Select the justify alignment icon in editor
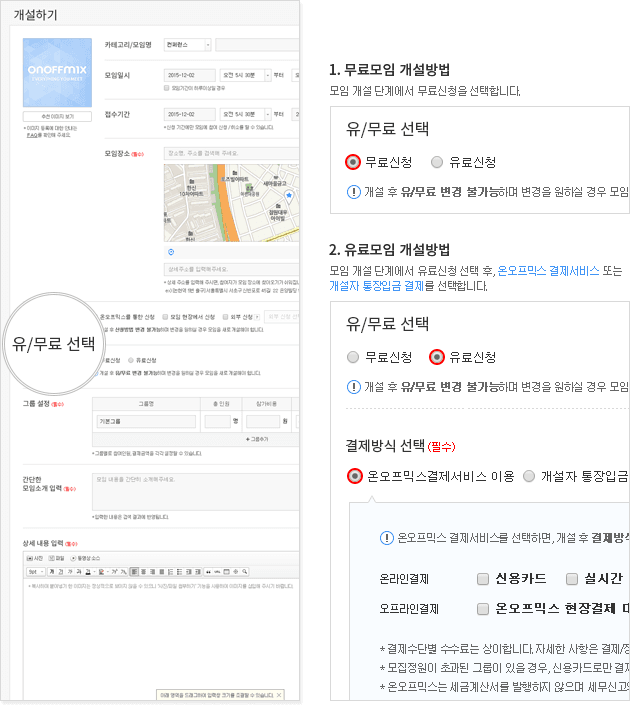Screen dimensions: 630x705 (x=161, y=572)
